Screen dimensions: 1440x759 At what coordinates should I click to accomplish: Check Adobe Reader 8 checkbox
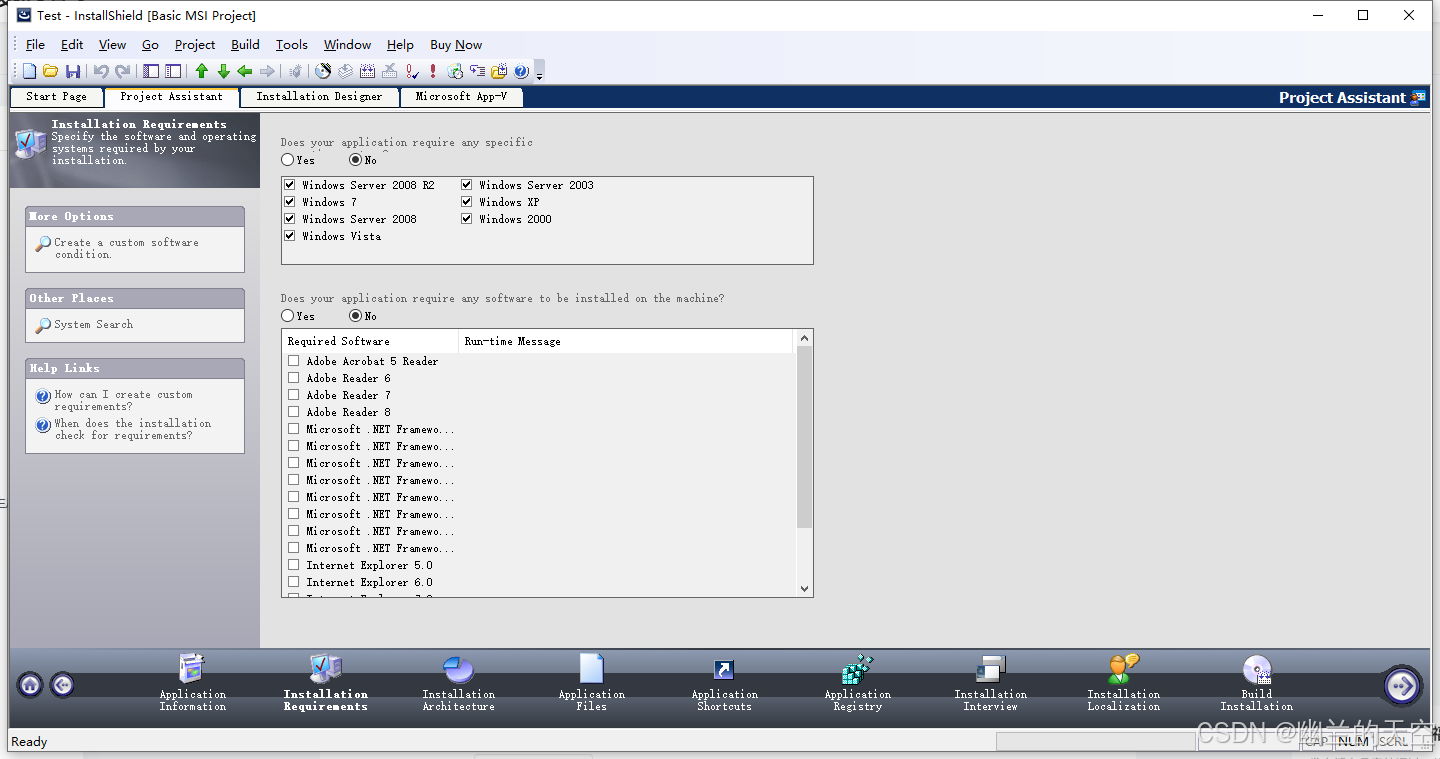[294, 412]
